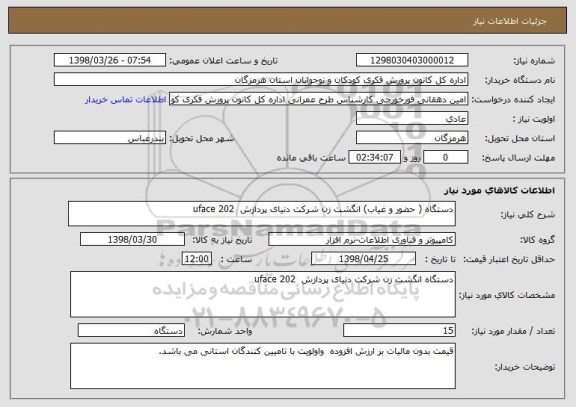
Task: Click the توضیحات خریدار text area
Action: [263, 366]
